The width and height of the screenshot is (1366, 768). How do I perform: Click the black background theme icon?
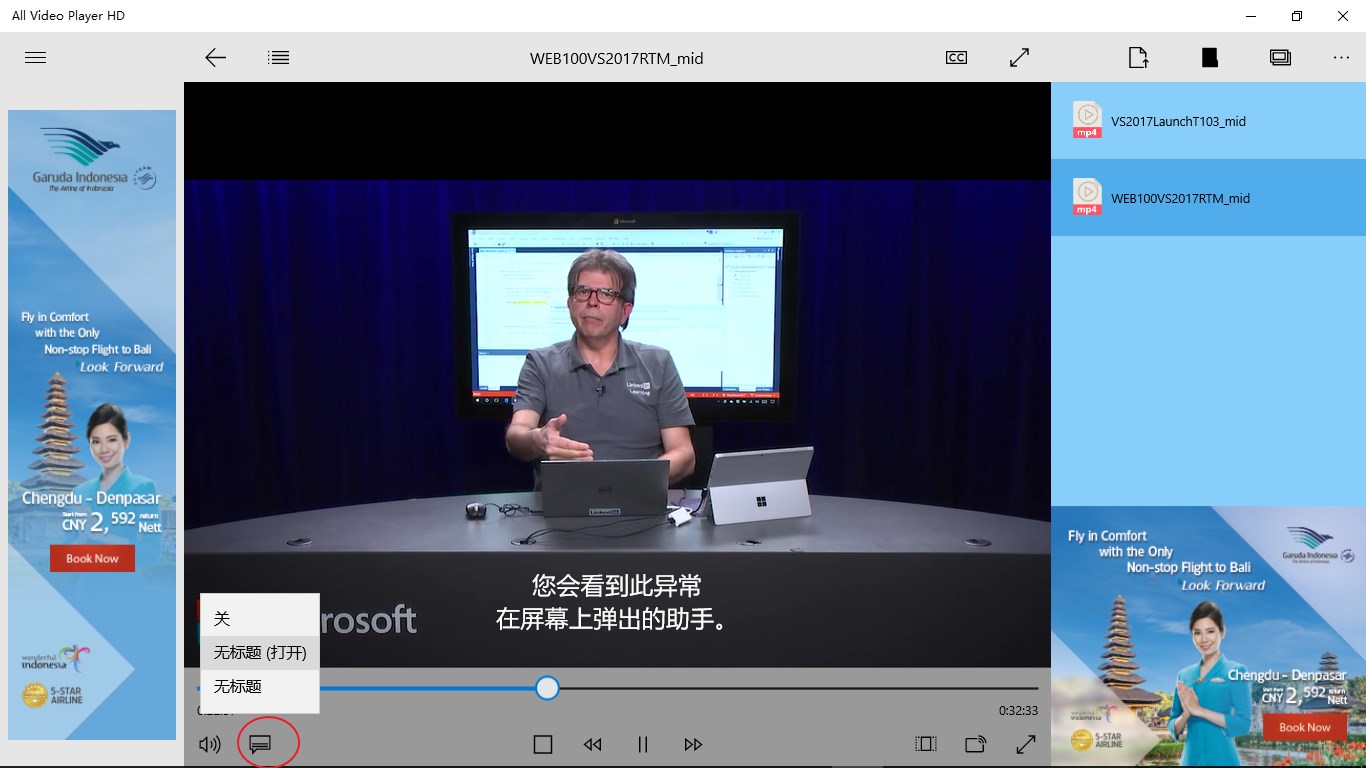(x=1209, y=57)
